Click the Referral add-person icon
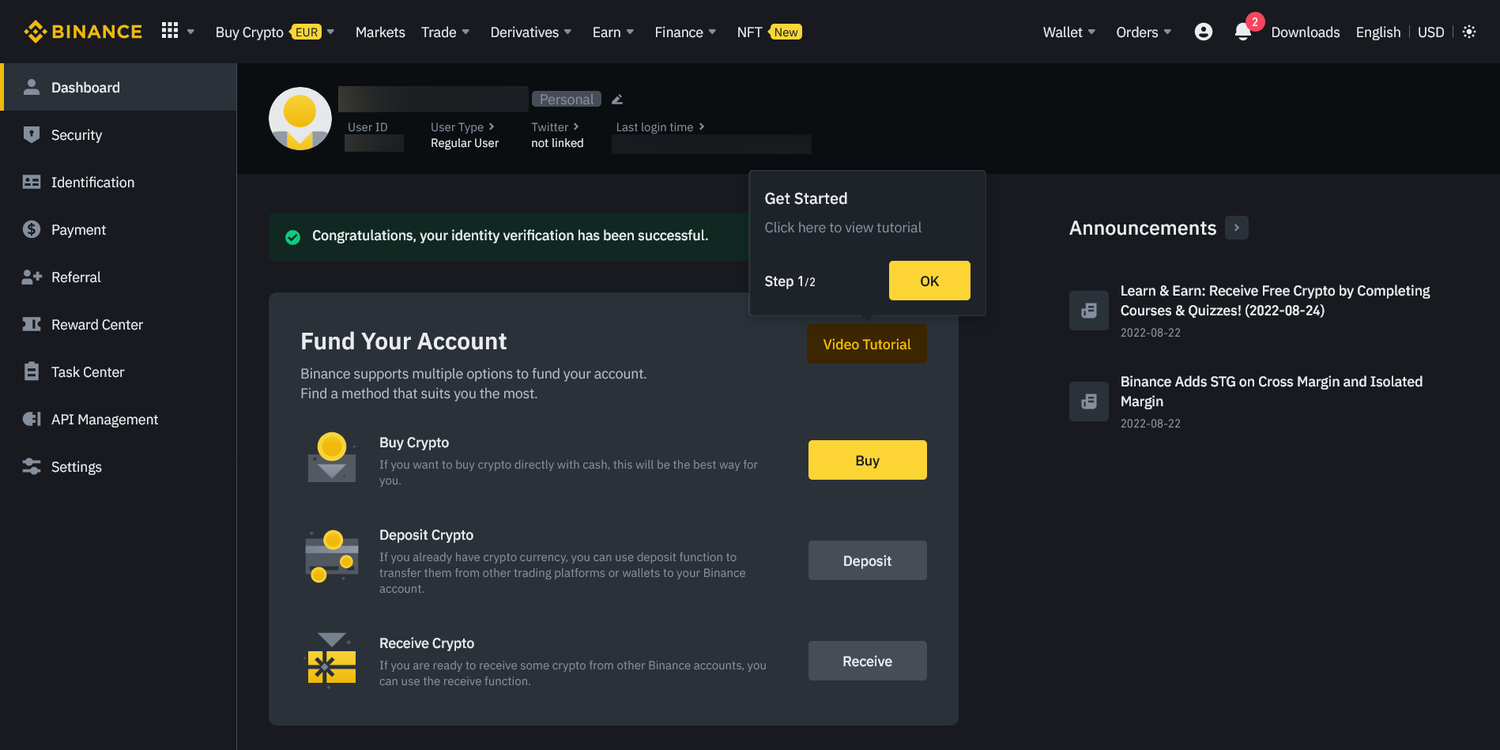The image size is (1500, 750). click(x=32, y=277)
